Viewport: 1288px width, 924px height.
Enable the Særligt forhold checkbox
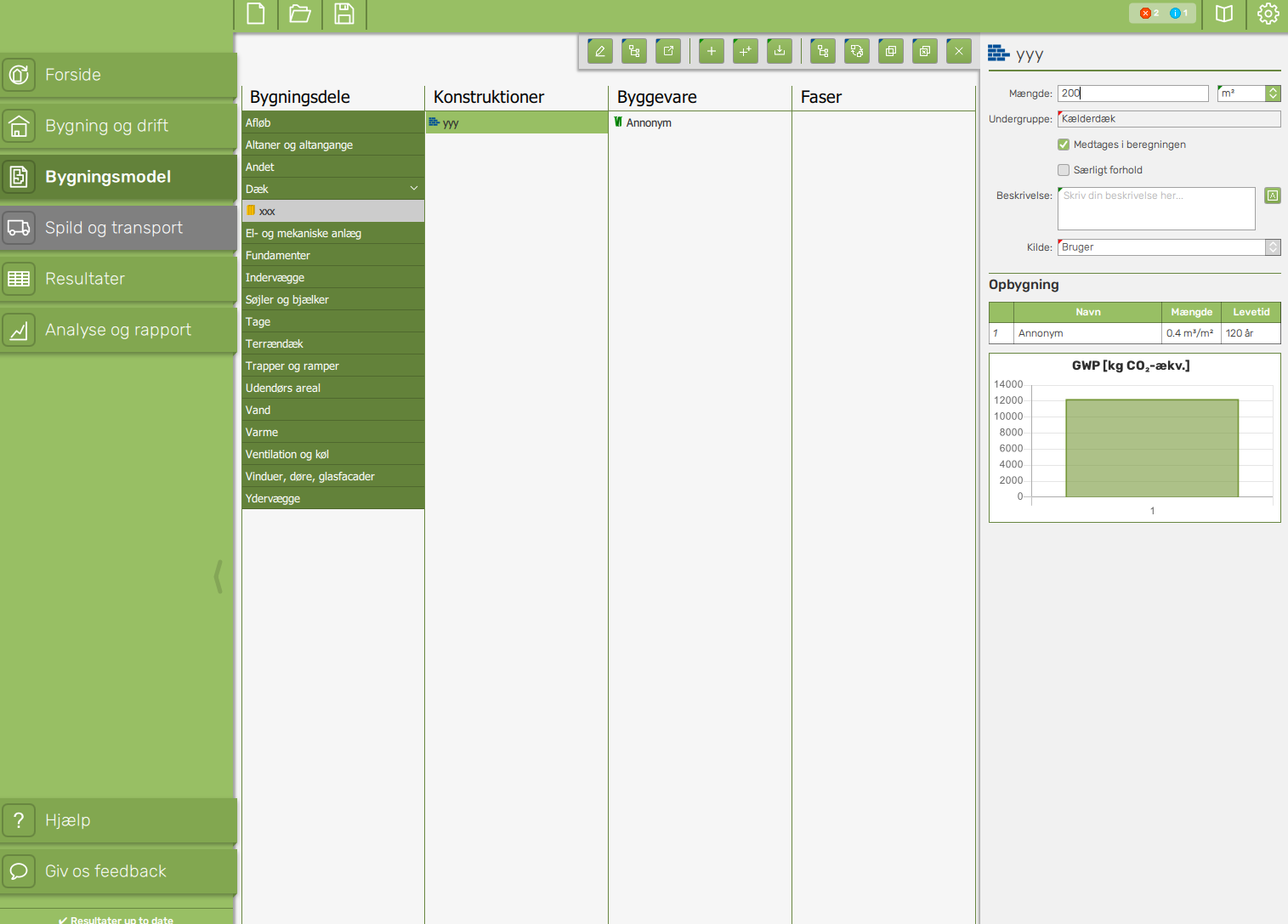pyautogui.click(x=1064, y=170)
